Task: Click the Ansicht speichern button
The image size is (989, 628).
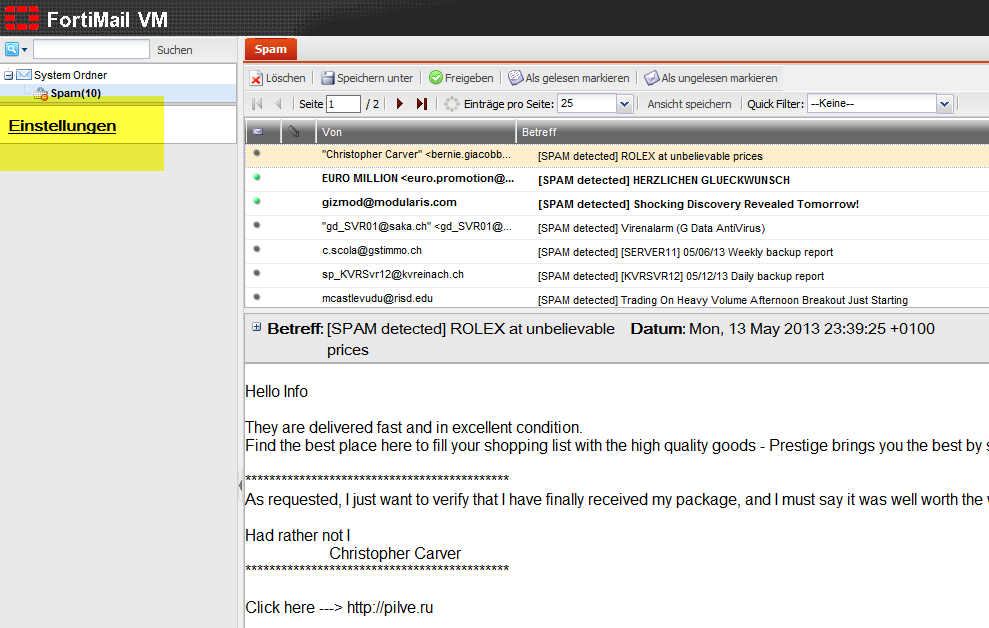Action: tap(689, 104)
